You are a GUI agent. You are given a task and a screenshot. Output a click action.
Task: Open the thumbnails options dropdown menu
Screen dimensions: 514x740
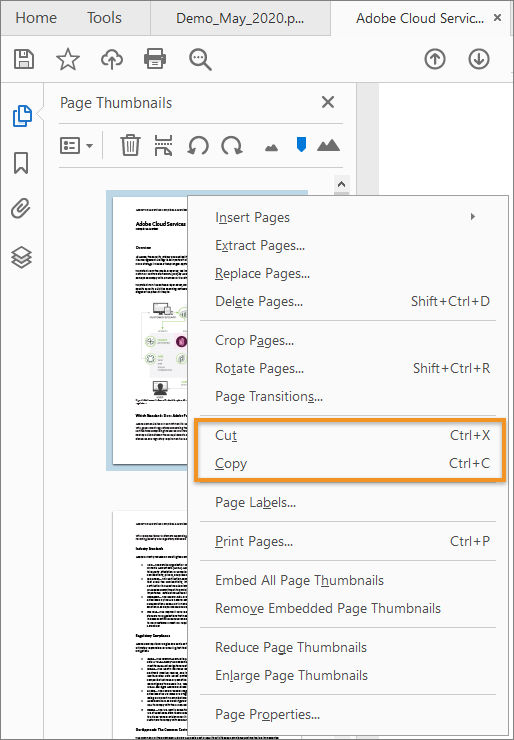(76, 145)
